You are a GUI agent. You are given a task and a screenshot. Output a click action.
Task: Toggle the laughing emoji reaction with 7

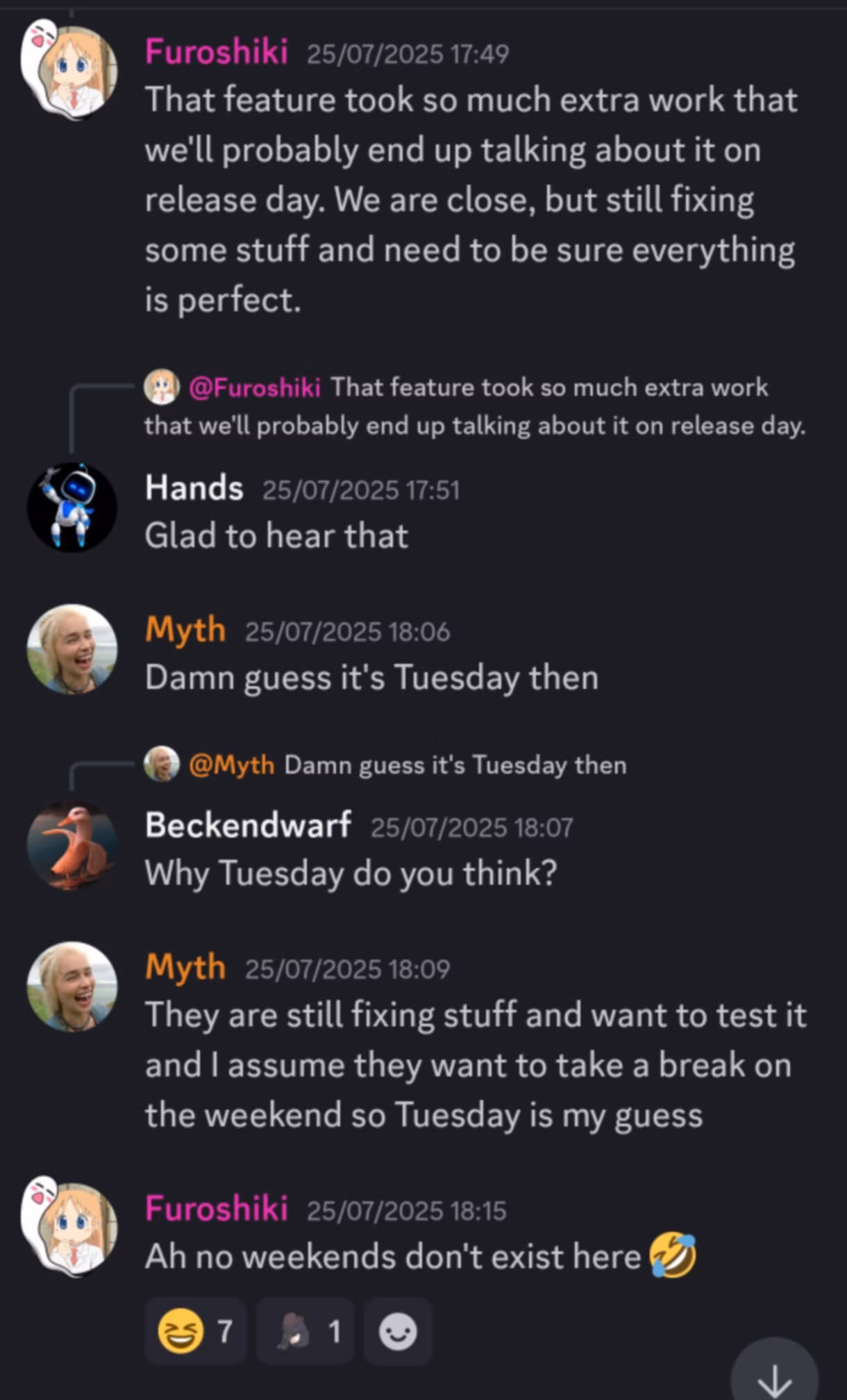[195, 1332]
